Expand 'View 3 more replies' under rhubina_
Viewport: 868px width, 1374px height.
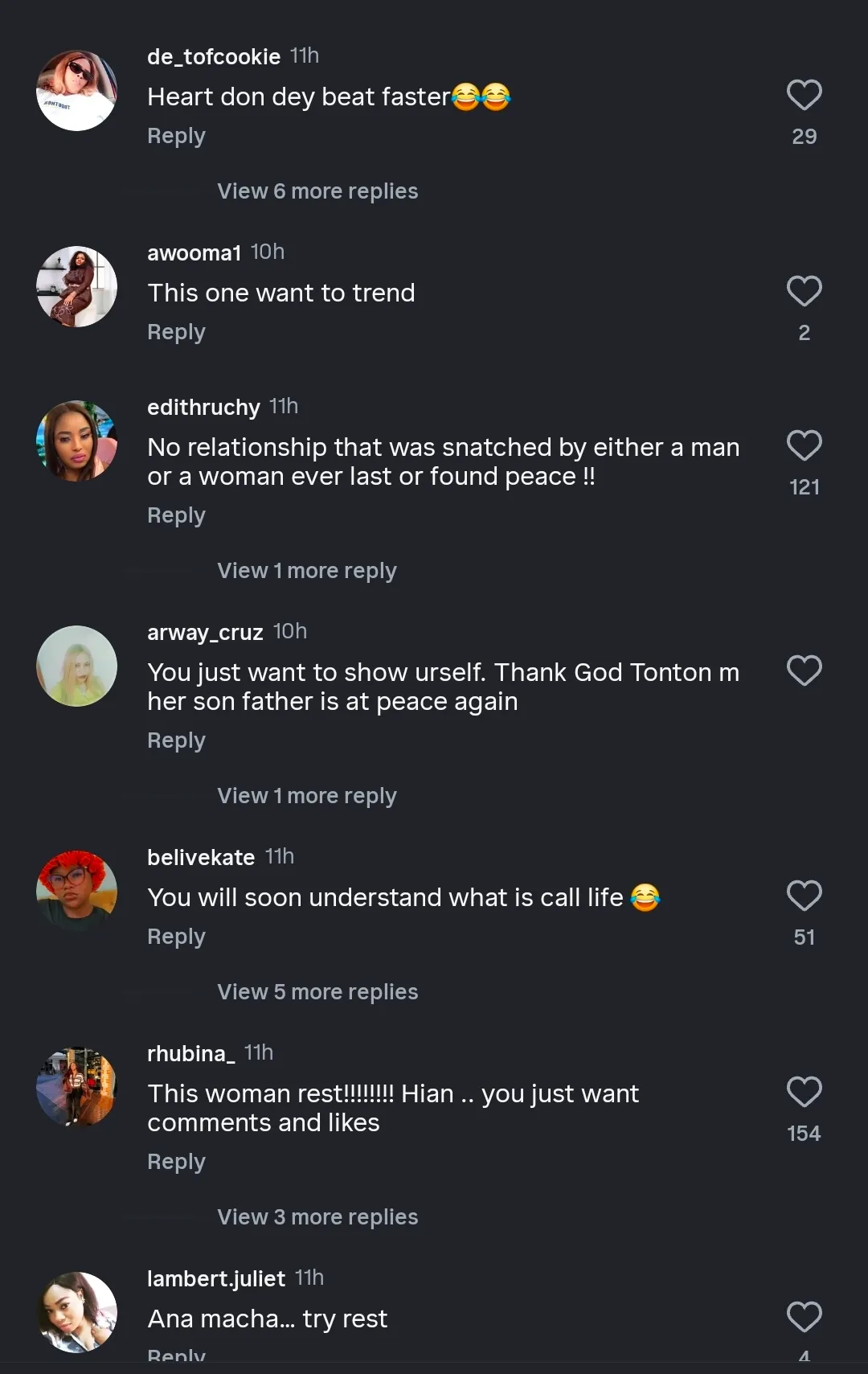pyautogui.click(x=317, y=1217)
